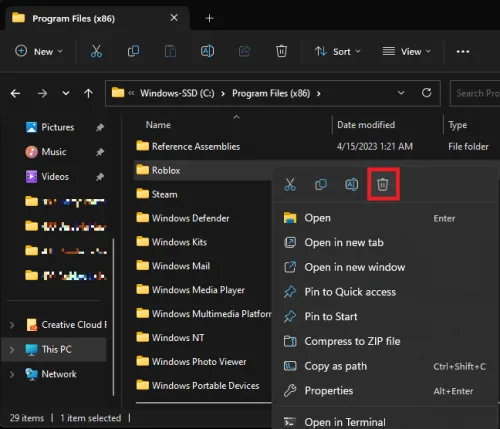
Task: Delete Roblox using the context menu trash icon
Action: point(383,184)
